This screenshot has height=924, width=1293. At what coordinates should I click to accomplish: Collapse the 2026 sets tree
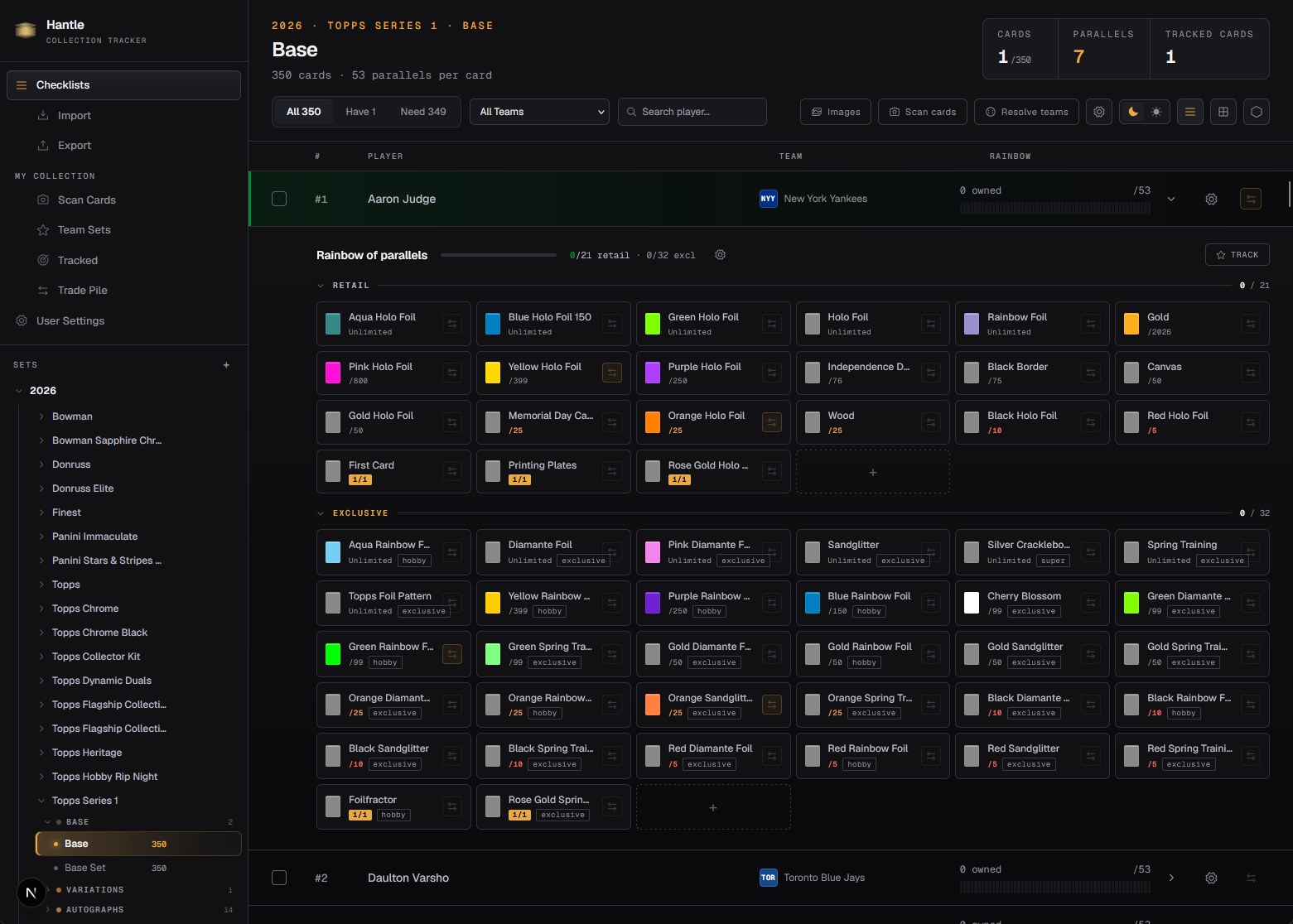coord(19,391)
